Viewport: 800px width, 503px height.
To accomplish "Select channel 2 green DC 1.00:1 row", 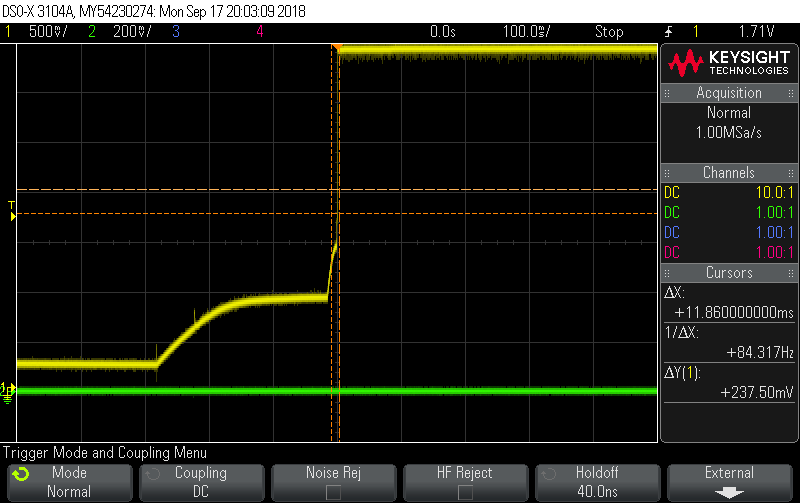I will pos(729,213).
